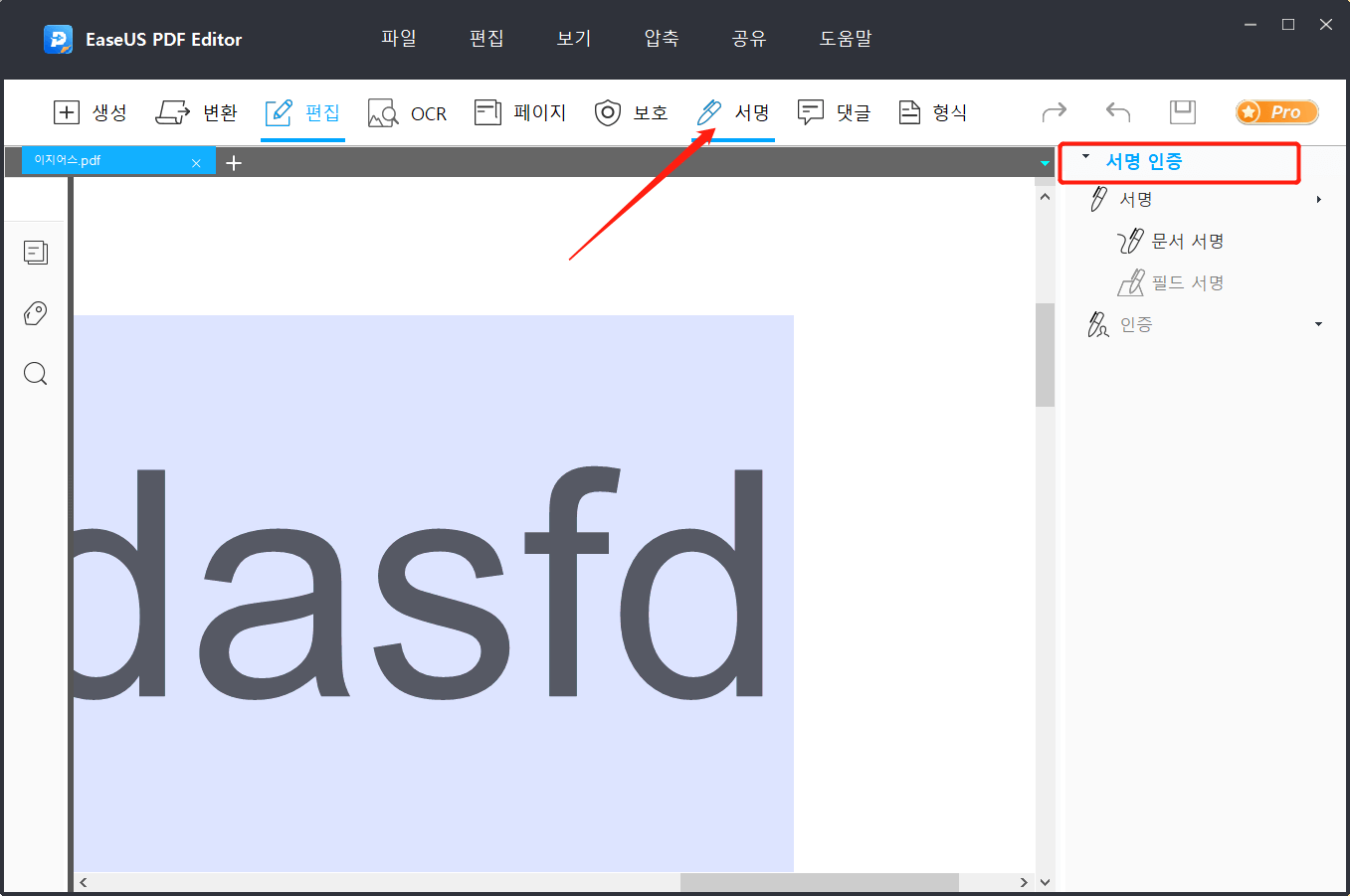Open the 파일 (File) menu
Screen dimensions: 1350x896
(x=399, y=39)
